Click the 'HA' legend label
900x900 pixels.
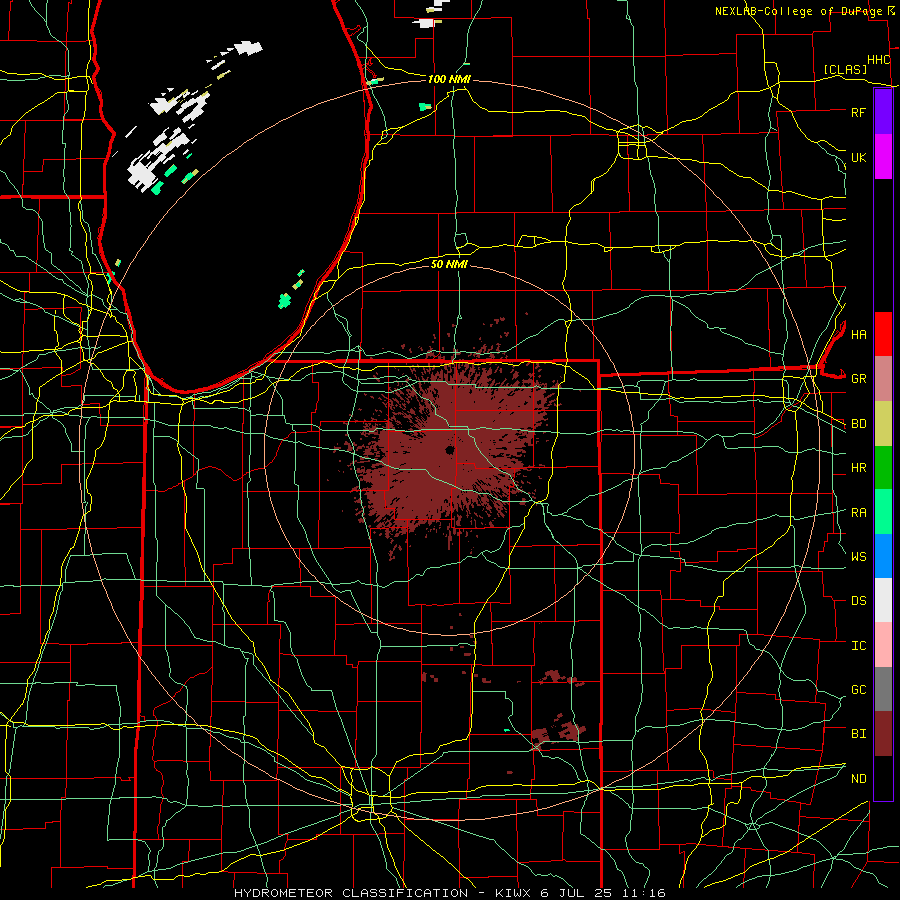858,335
